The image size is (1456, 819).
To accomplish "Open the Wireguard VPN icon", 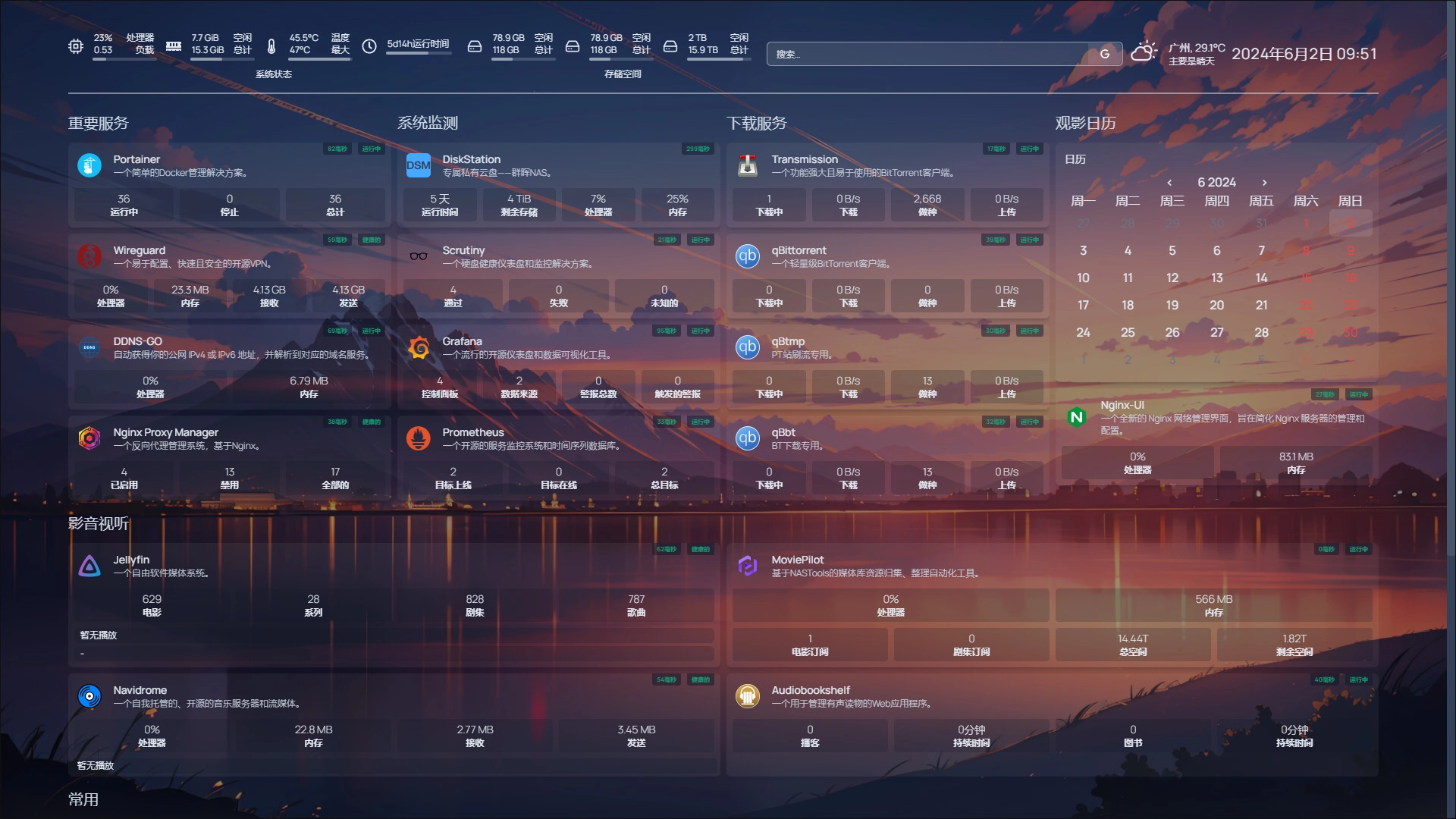I will click(89, 256).
